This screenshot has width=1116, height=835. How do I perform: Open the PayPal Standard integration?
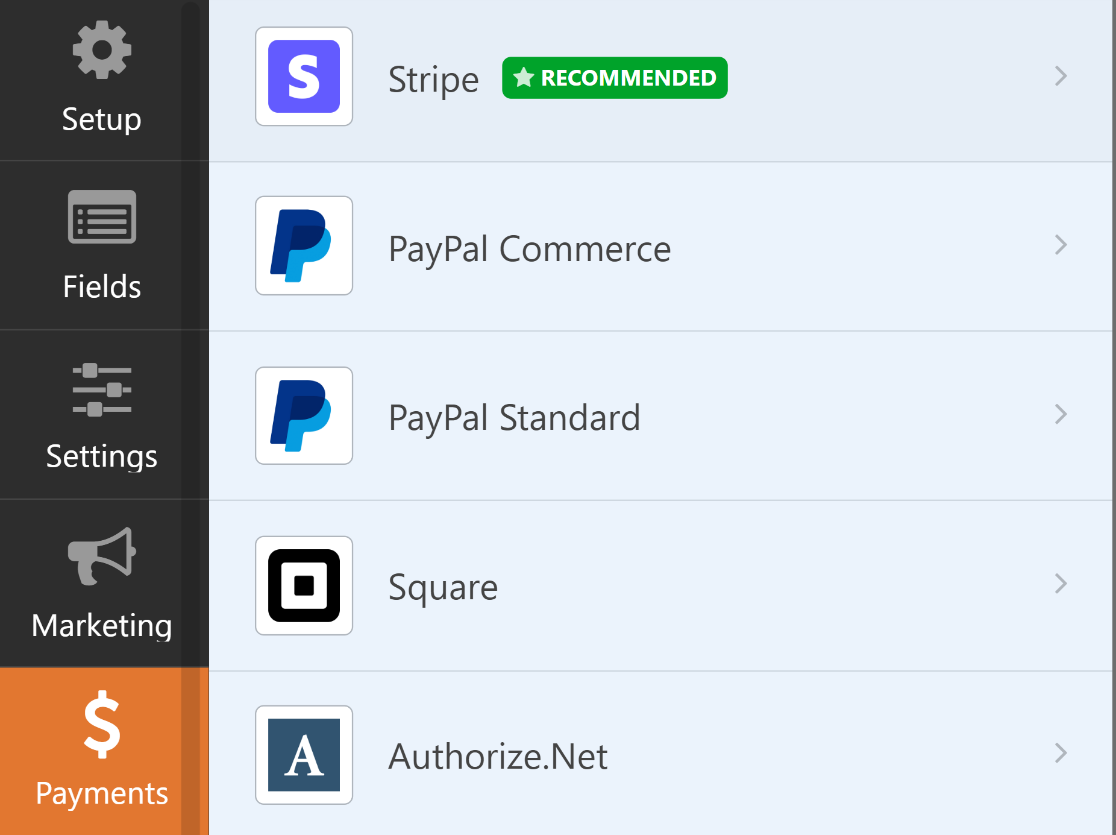514,415
